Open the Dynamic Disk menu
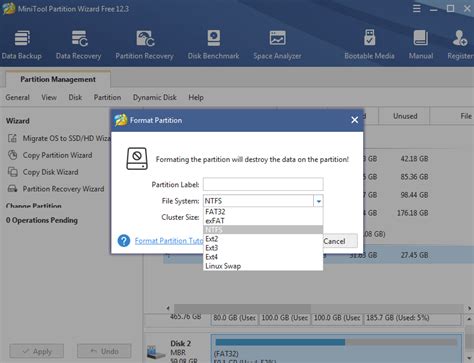 pos(155,98)
